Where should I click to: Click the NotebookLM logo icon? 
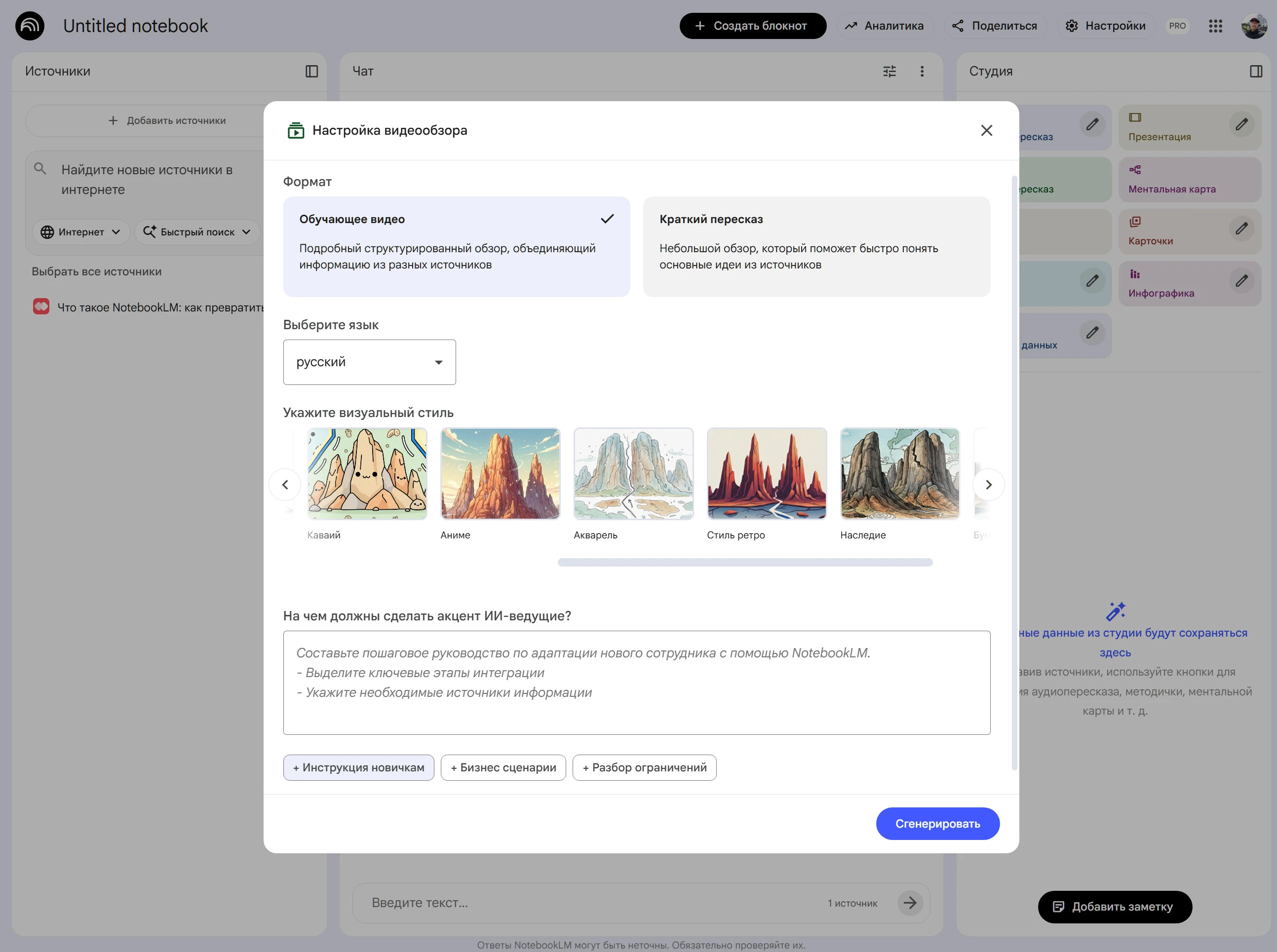click(30, 26)
